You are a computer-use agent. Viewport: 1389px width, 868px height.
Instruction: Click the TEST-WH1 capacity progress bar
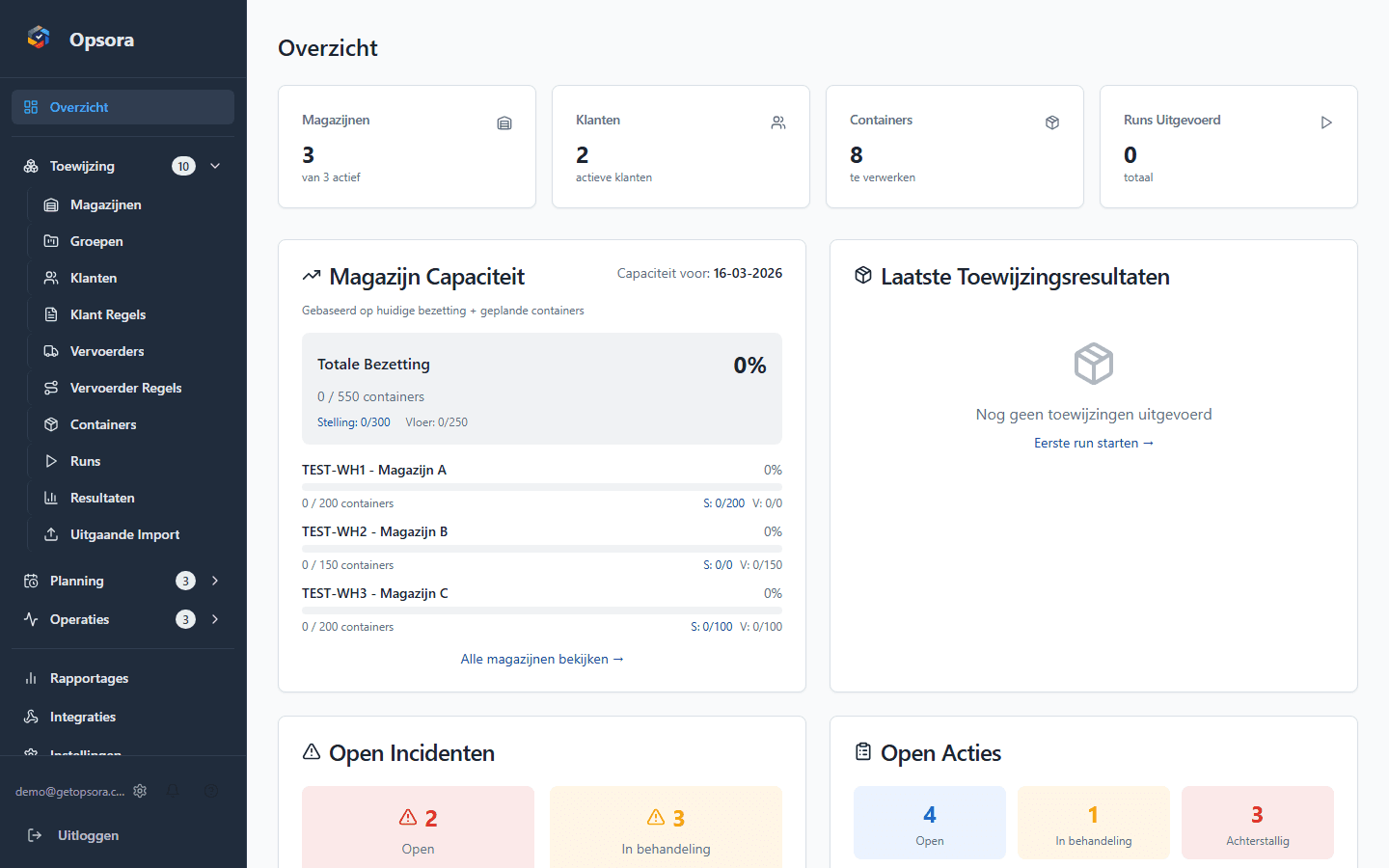[542, 485]
